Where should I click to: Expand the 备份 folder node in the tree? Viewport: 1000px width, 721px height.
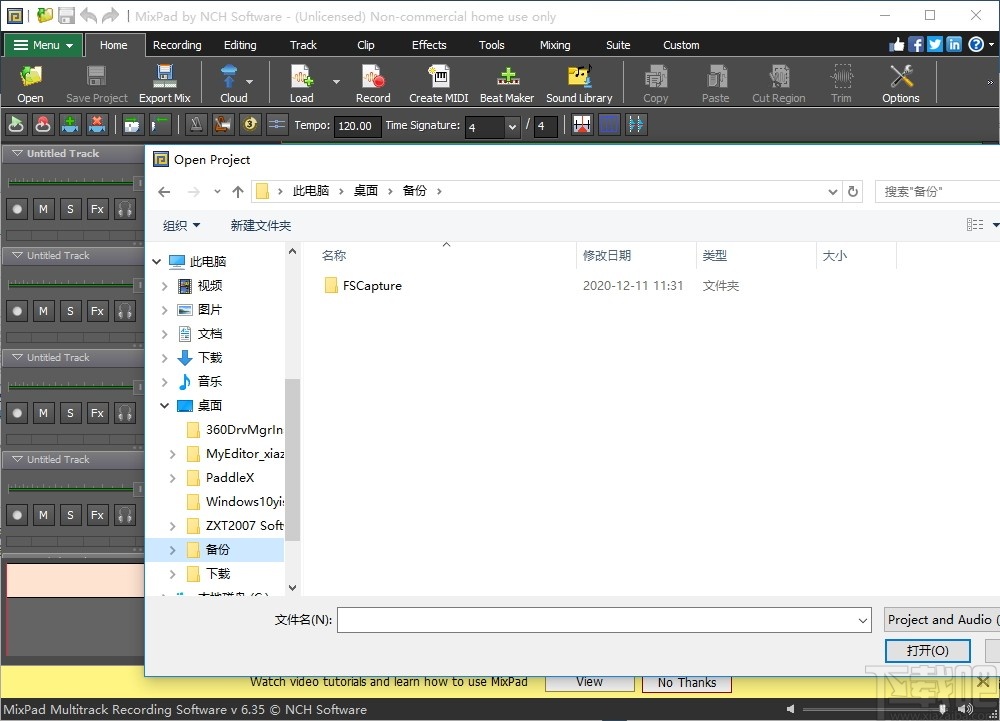(172, 550)
